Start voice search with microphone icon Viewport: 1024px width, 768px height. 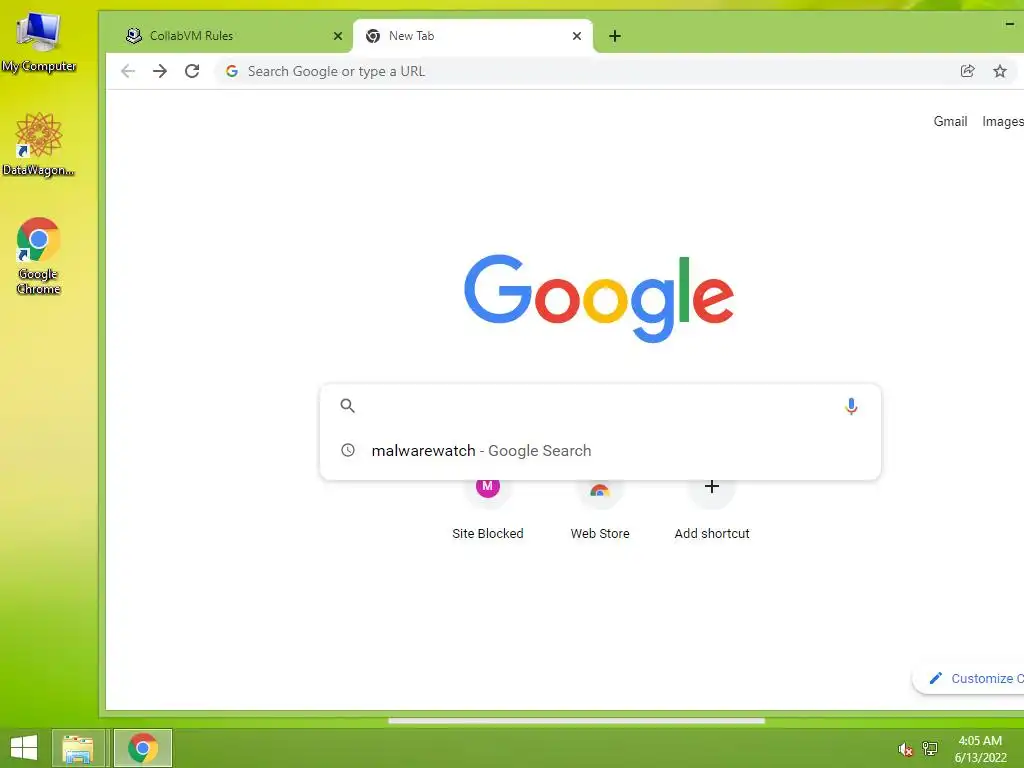(x=851, y=406)
